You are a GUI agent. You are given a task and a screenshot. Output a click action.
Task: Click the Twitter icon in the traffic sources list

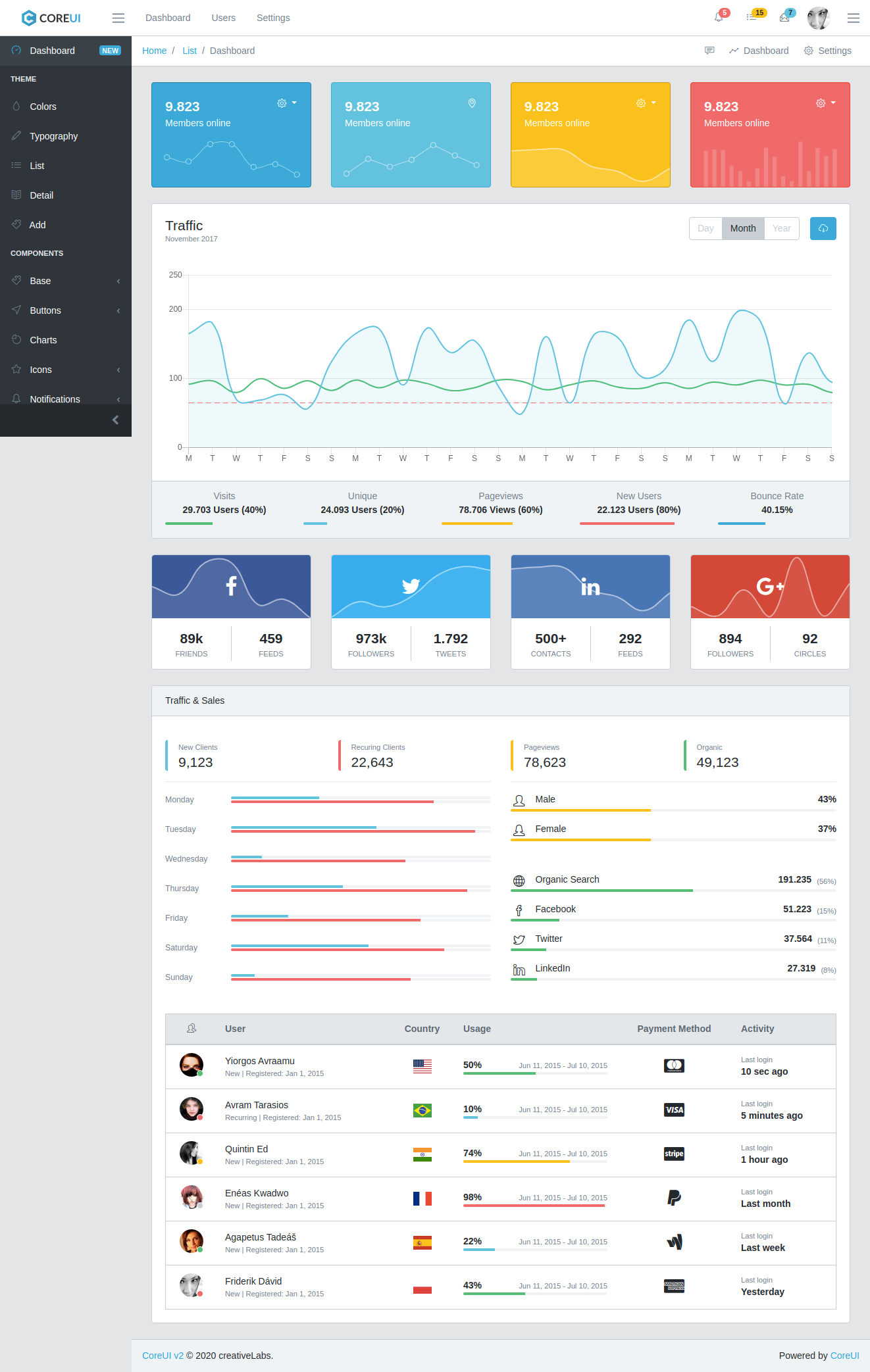519,940
